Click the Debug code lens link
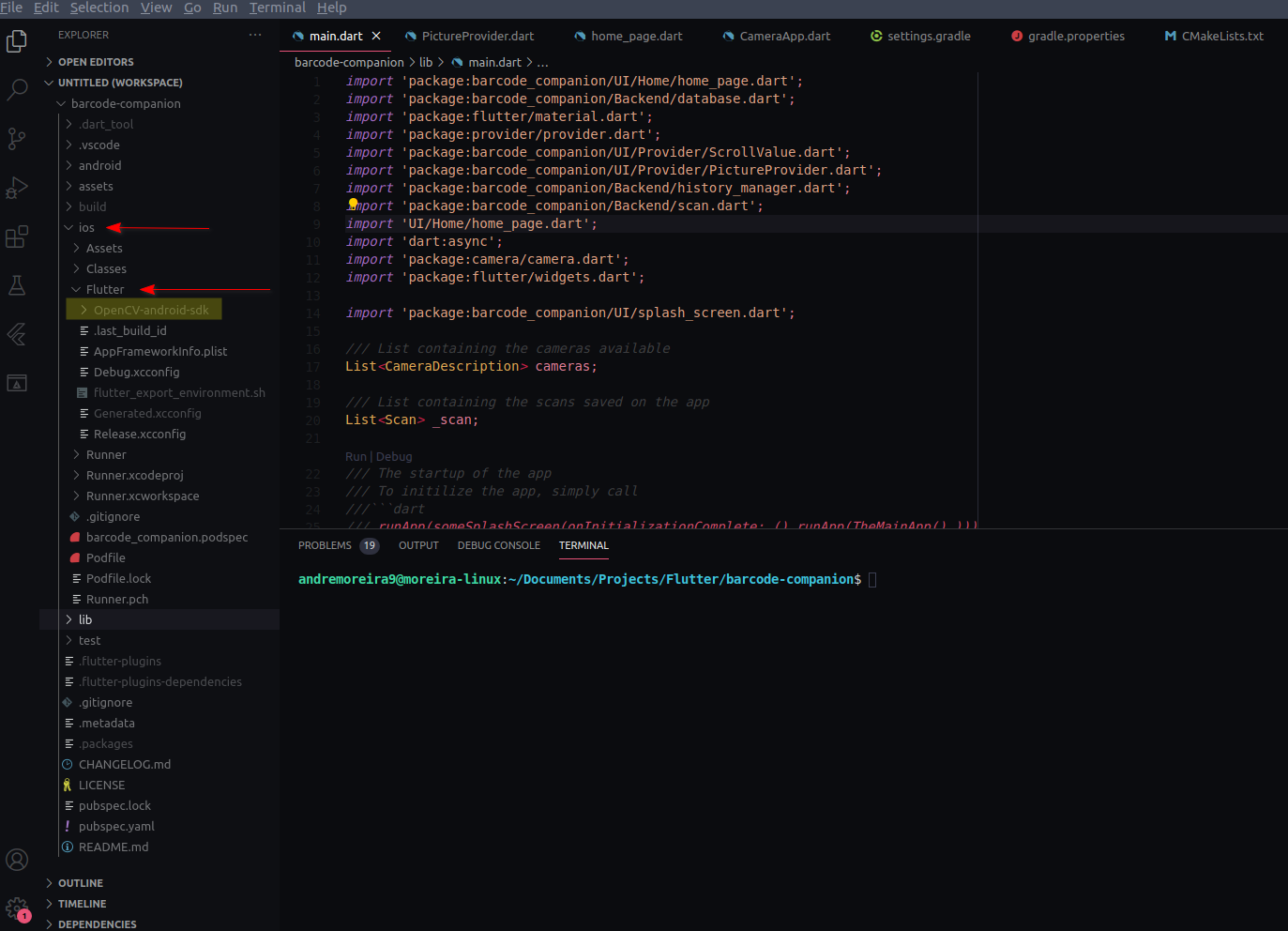Viewport: 1288px width, 931px height. tap(394, 456)
